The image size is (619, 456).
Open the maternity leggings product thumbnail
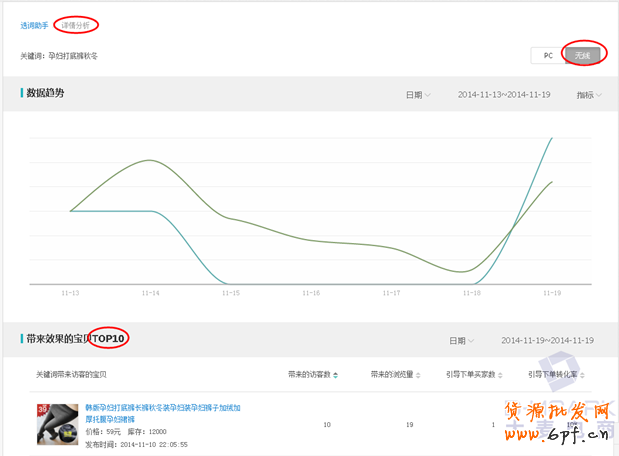point(57,424)
